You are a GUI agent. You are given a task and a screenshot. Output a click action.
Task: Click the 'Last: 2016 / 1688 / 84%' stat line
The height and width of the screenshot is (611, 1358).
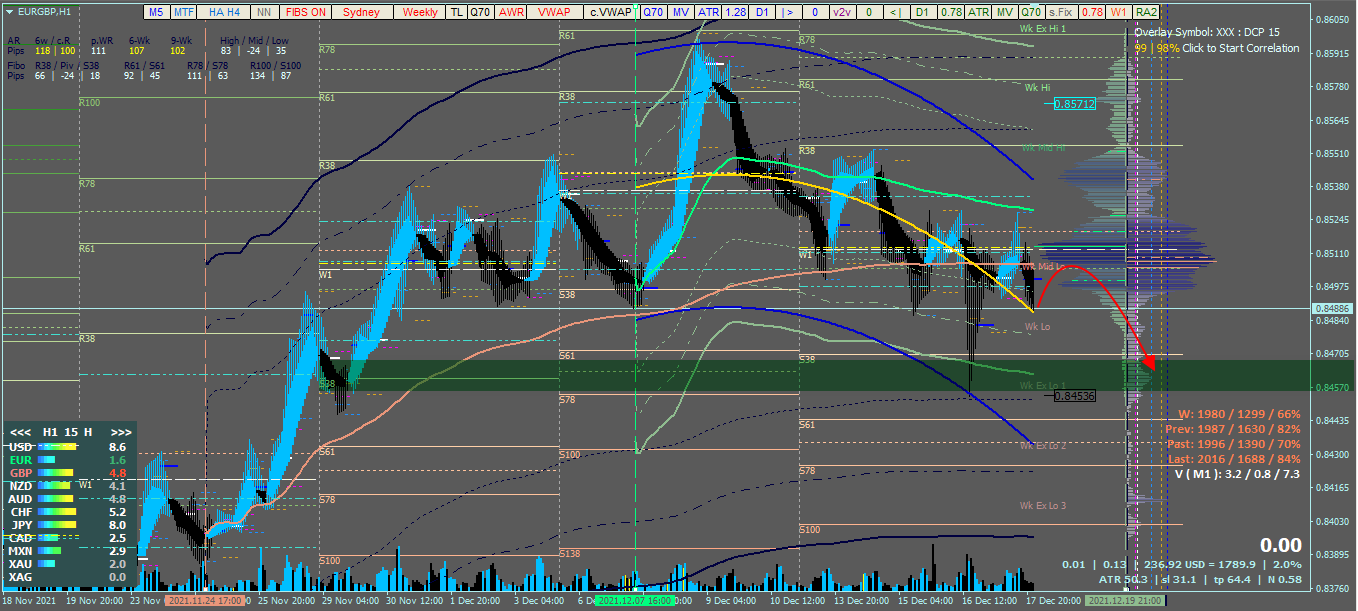coord(1232,459)
